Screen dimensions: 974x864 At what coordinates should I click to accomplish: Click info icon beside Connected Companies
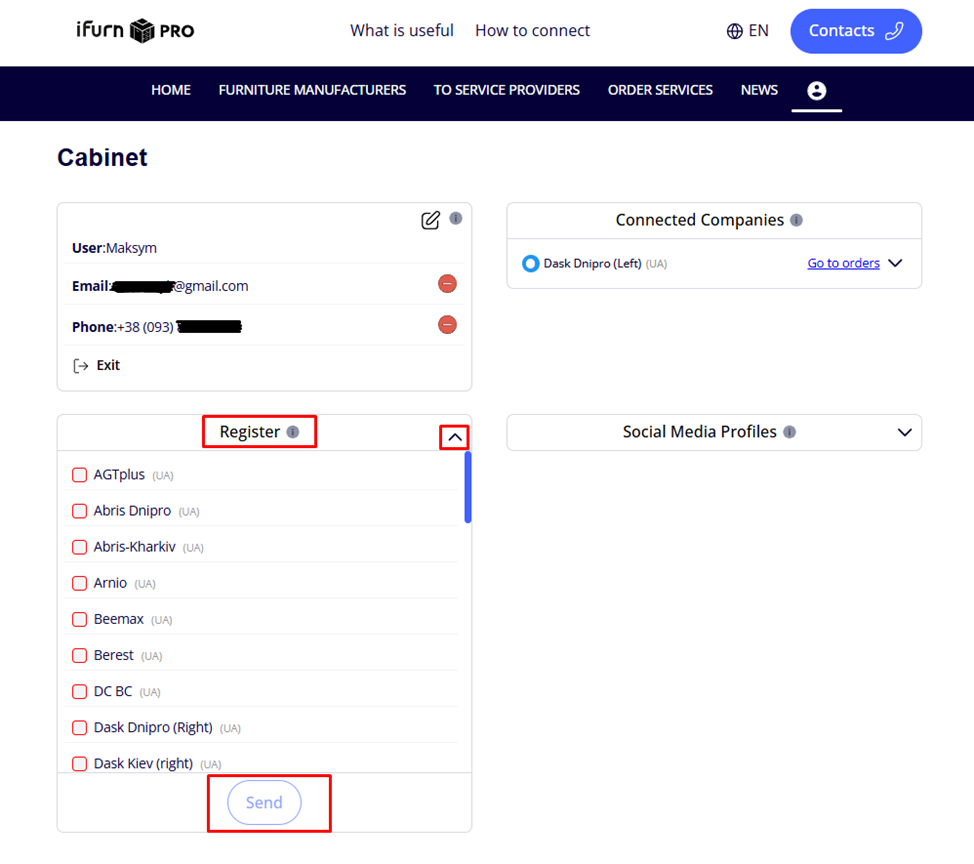point(796,220)
